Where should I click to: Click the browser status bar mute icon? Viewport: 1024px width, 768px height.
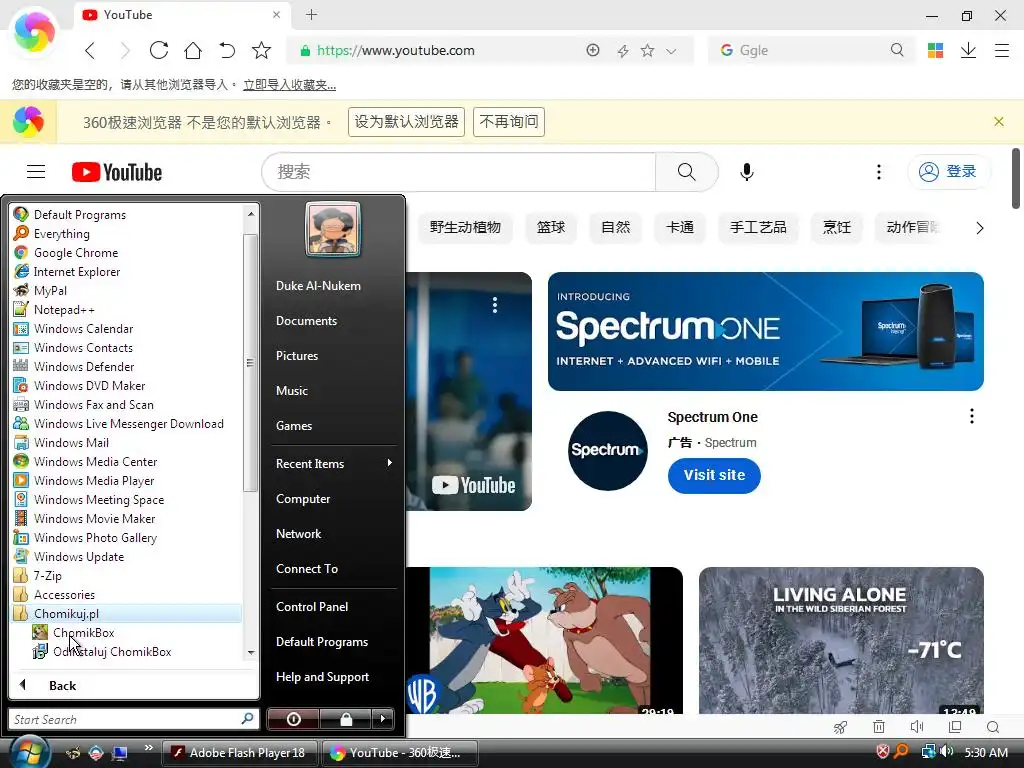[917, 727]
